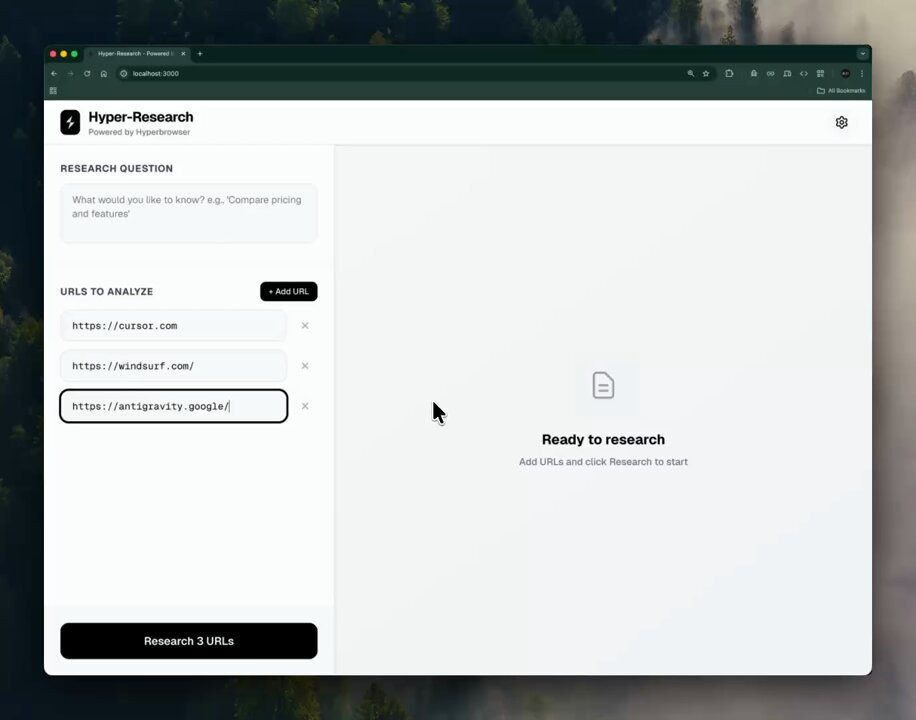
Task: Open the apps grid in bookmarks bar
Action: [53, 91]
